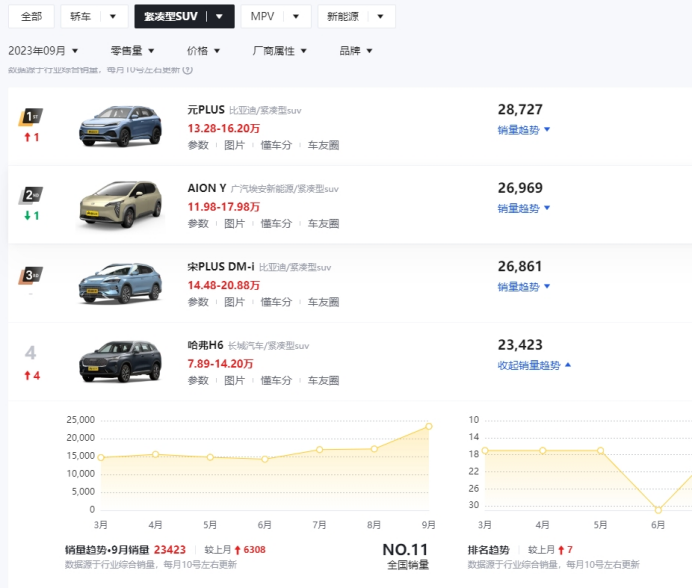Open 参数 for 元PLUS

pos(198,145)
